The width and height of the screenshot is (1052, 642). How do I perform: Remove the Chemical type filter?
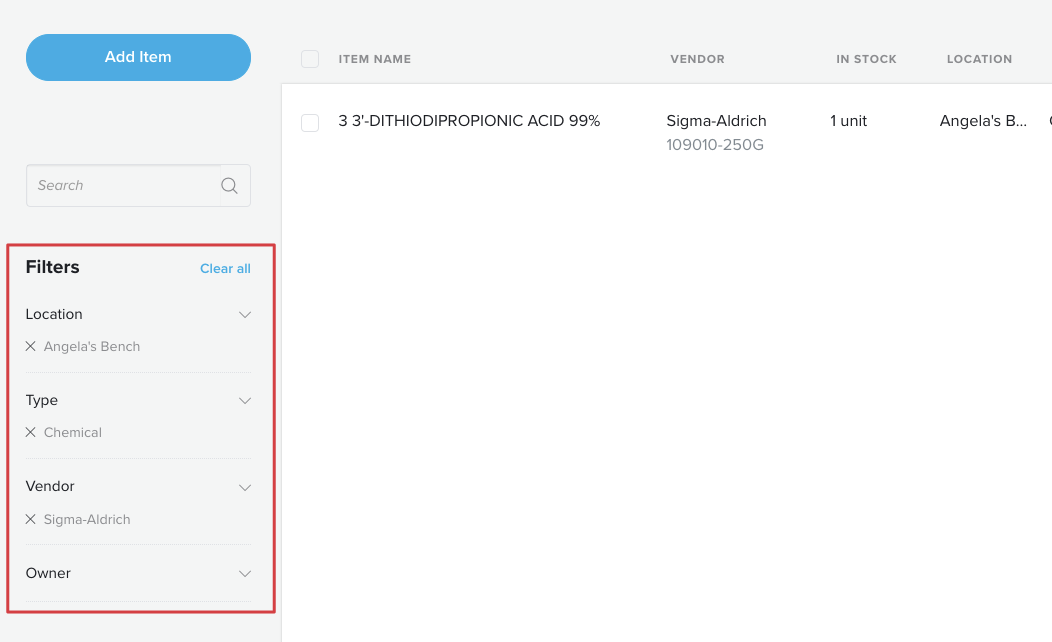point(31,433)
